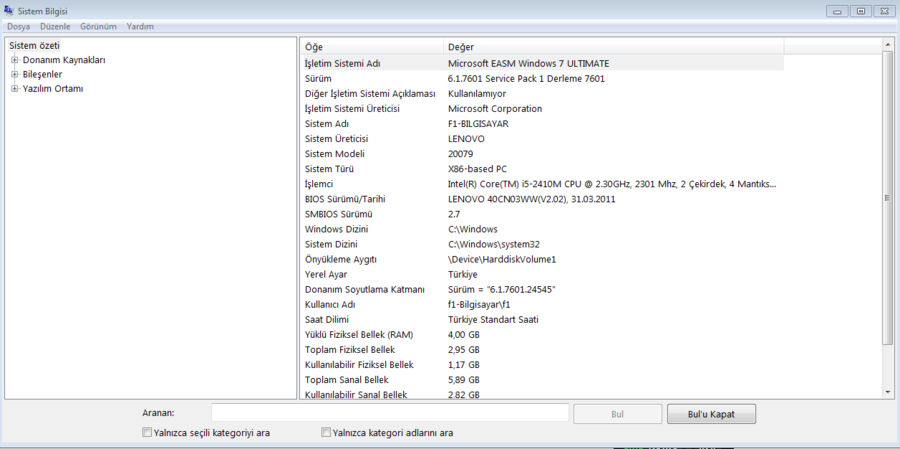Click the scrollbar down arrow
The width and height of the screenshot is (900, 449).
[x=888, y=392]
